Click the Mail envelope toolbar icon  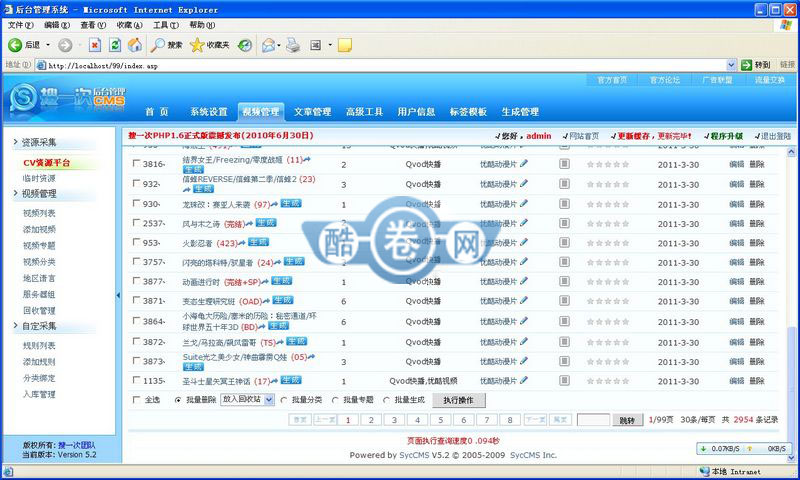click(268, 45)
